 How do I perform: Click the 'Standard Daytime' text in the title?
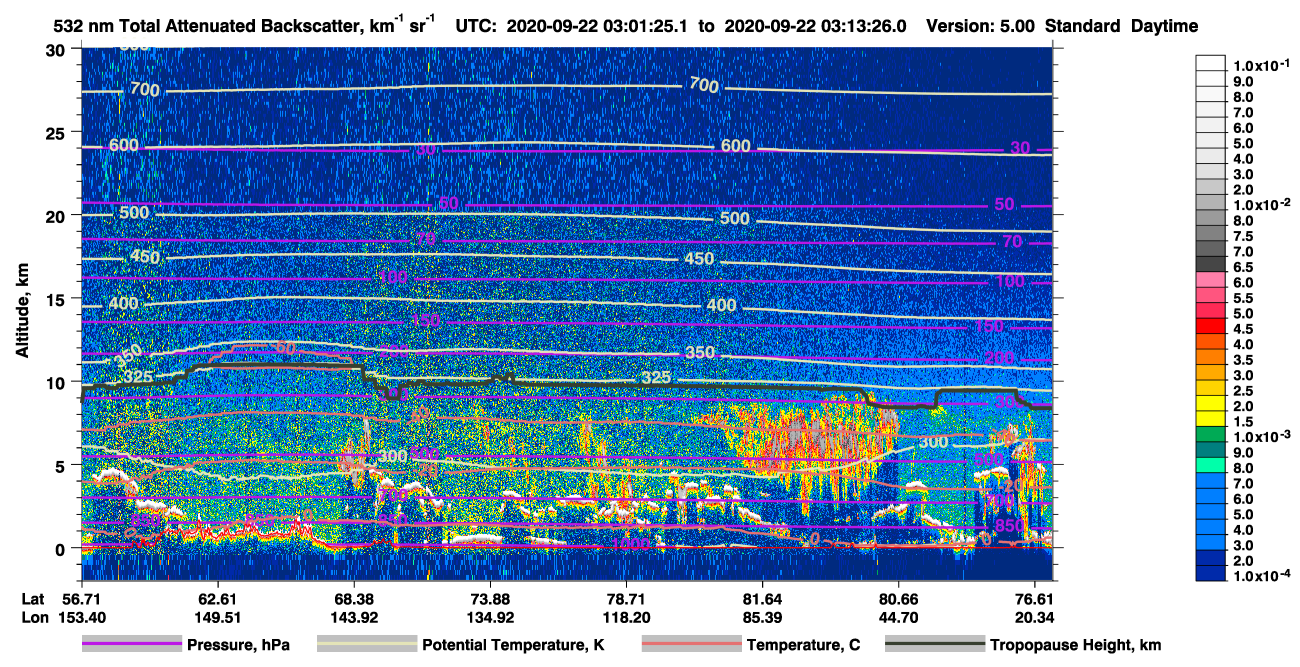click(x=1121, y=26)
